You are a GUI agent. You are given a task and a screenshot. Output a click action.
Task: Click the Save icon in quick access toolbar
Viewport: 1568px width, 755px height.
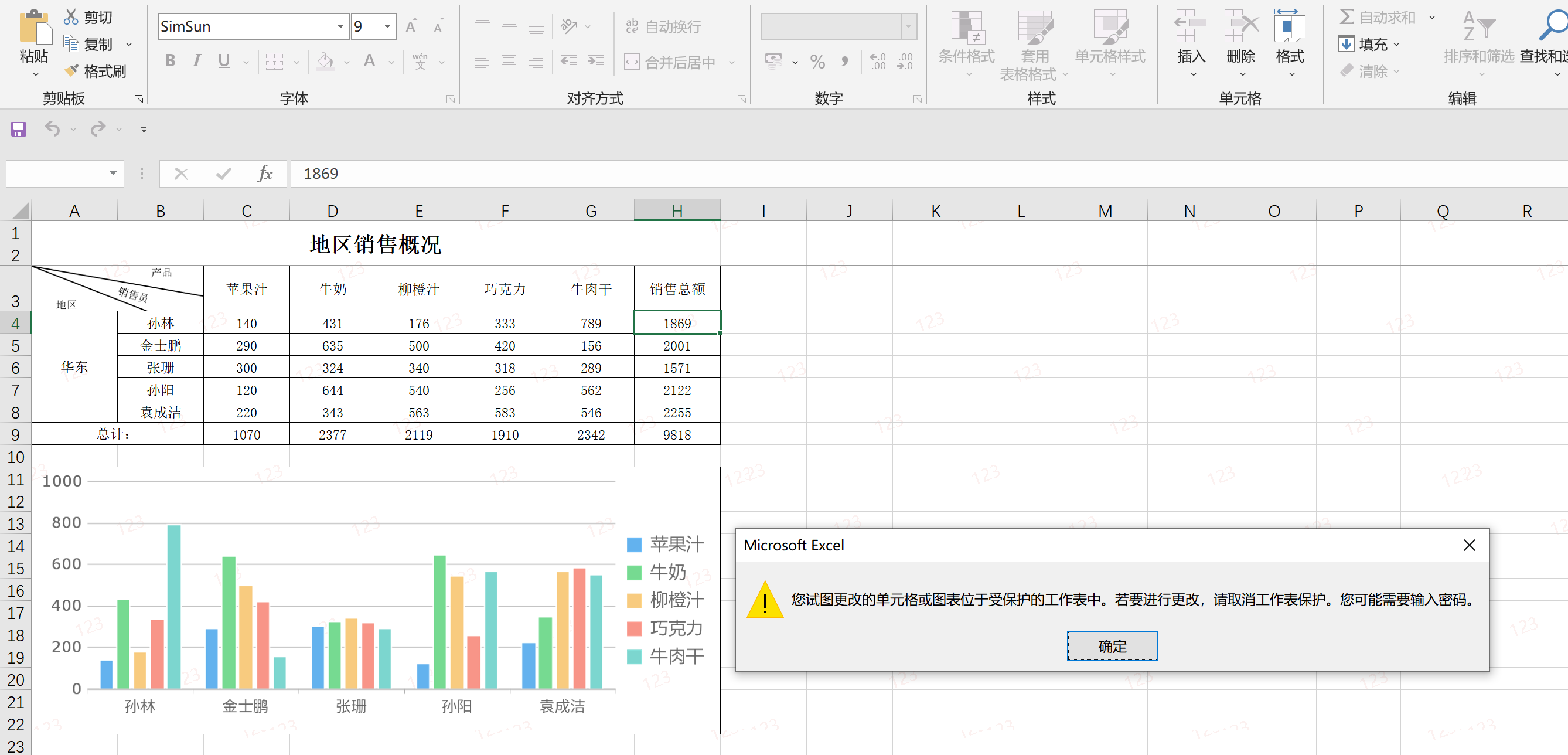(18, 129)
